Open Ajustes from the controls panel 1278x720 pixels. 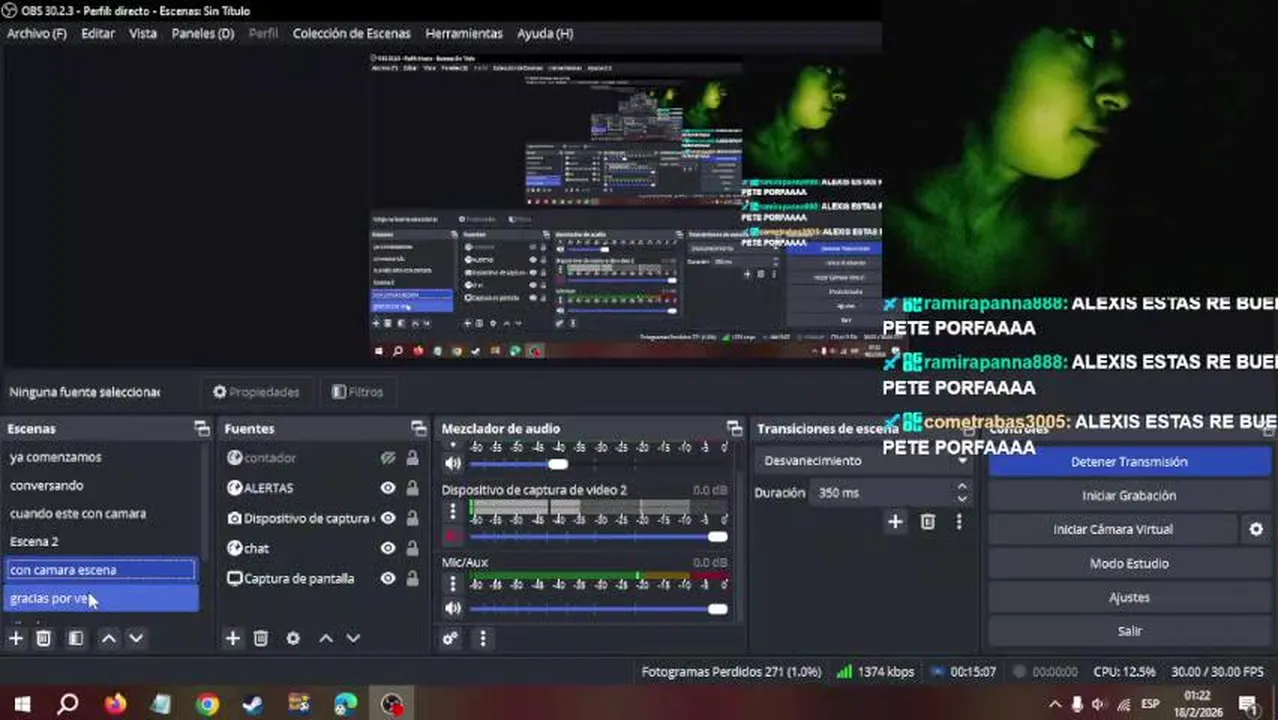coord(1129,597)
